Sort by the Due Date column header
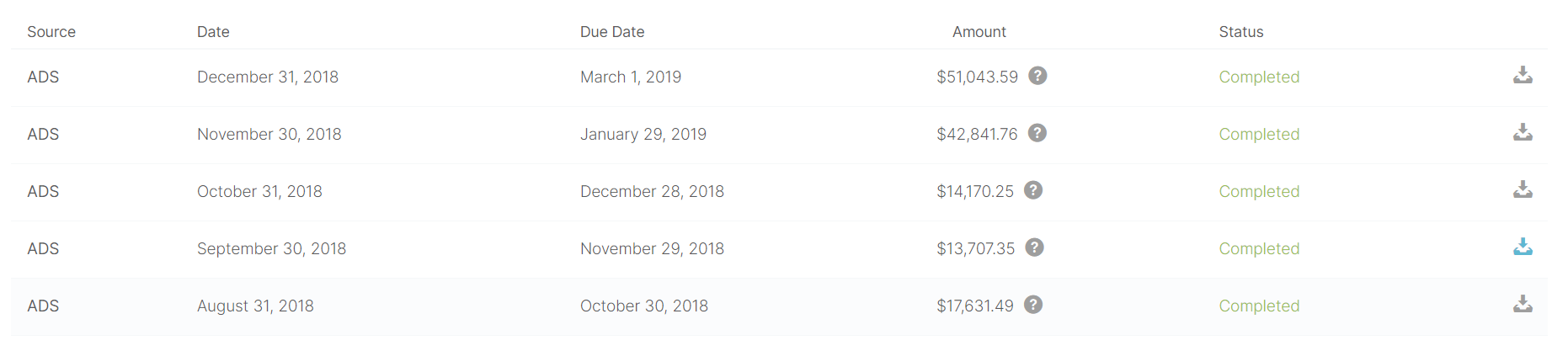 (612, 32)
